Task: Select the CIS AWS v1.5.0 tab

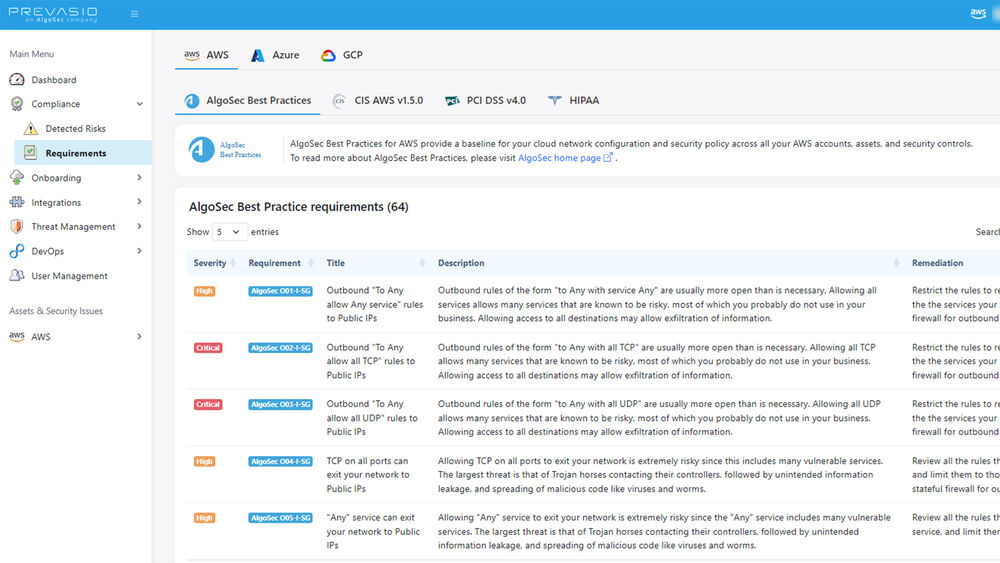Action: click(378, 101)
